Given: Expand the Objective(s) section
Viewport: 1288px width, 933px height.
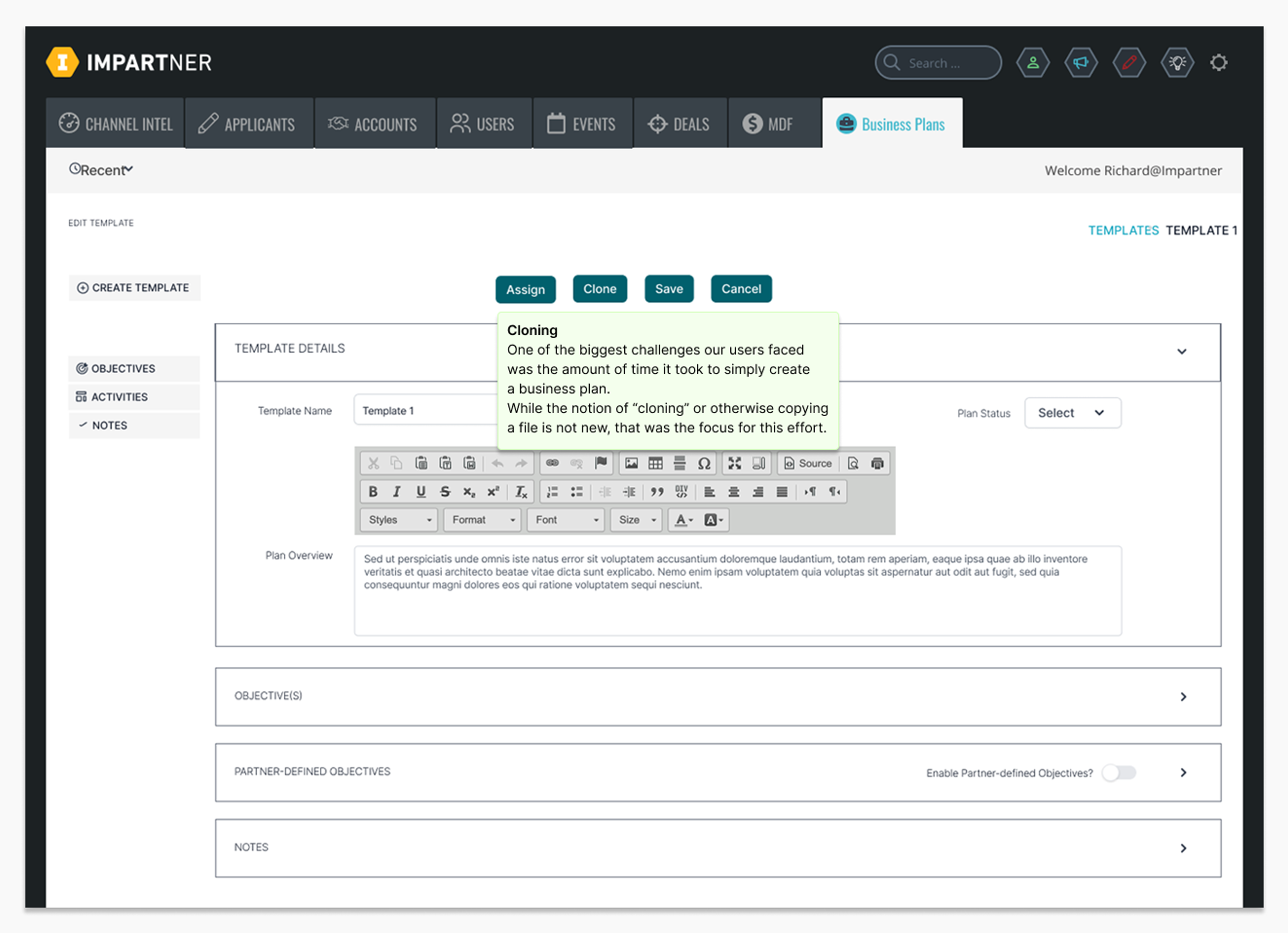Looking at the screenshot, I should (1183, 696).
